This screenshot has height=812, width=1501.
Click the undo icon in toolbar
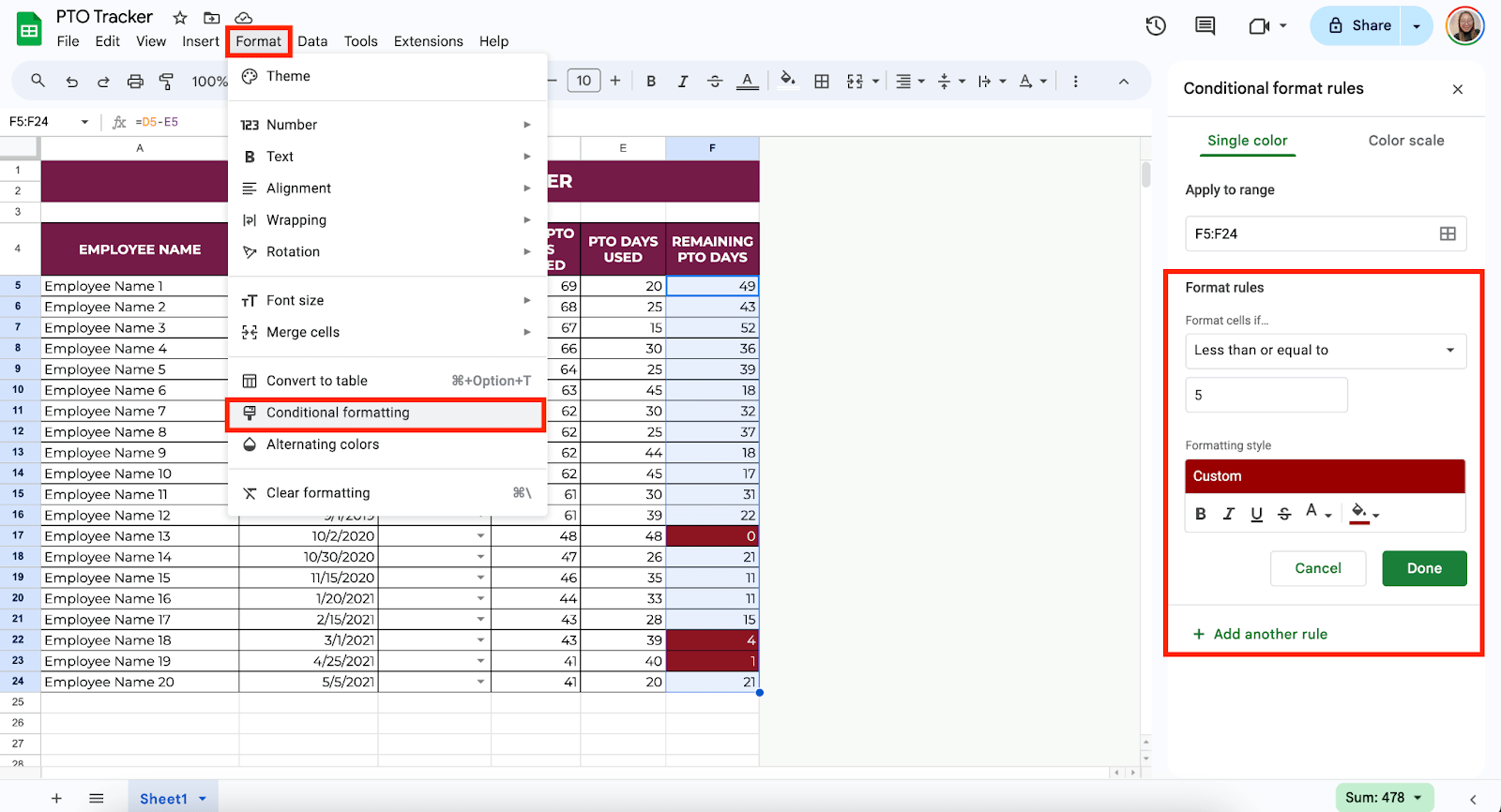point(71,82)
